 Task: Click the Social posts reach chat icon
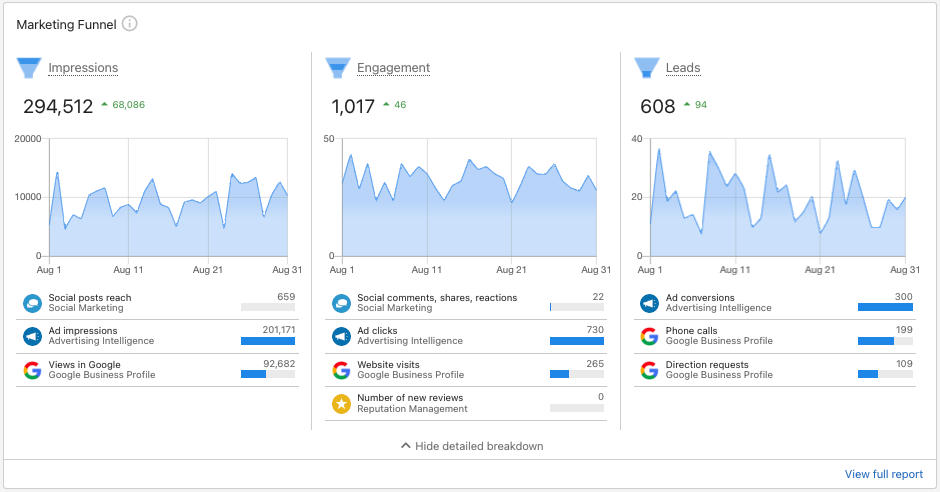[x=32, y=303]
